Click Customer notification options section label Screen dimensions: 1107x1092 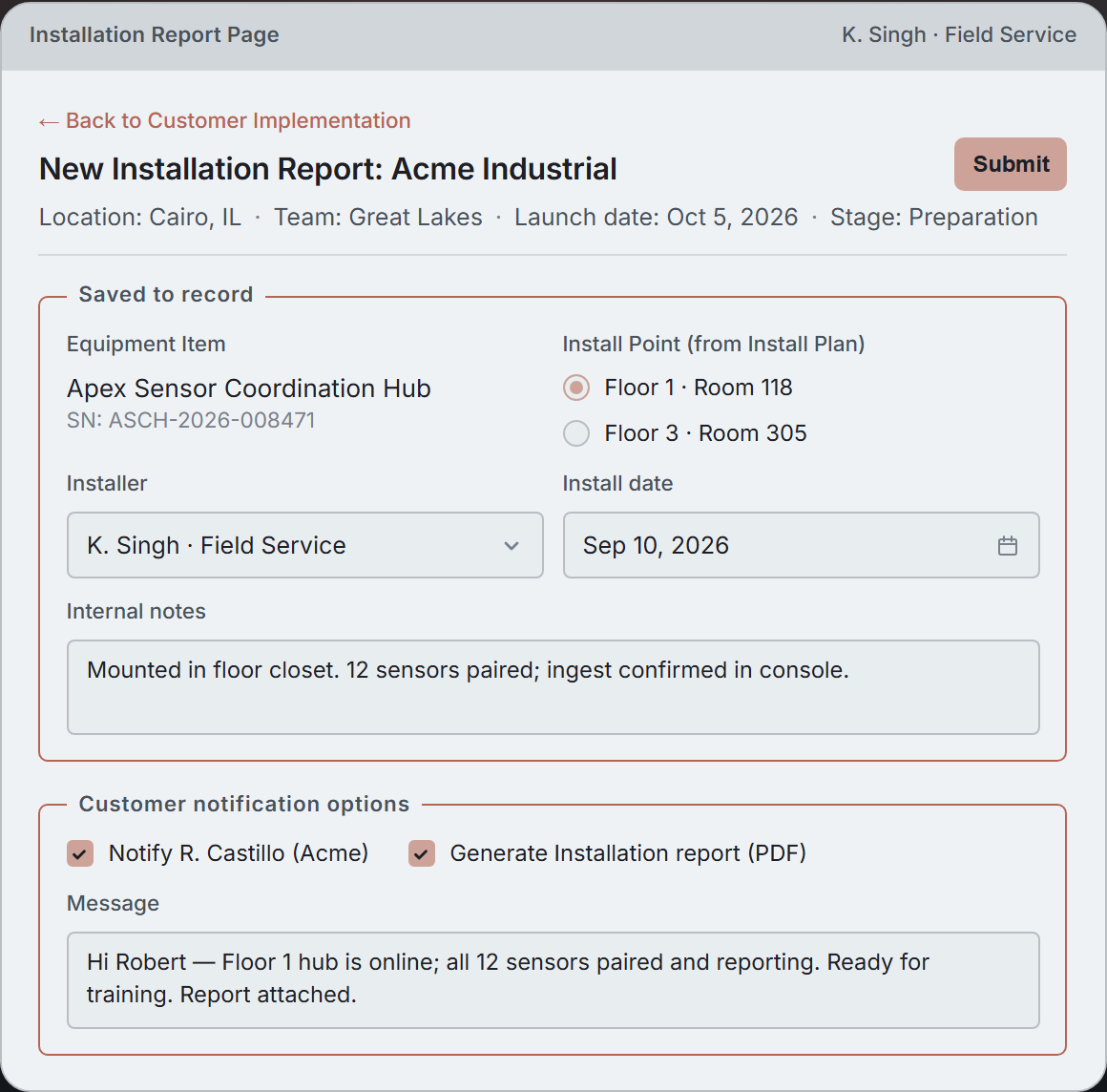coord(243,804)
